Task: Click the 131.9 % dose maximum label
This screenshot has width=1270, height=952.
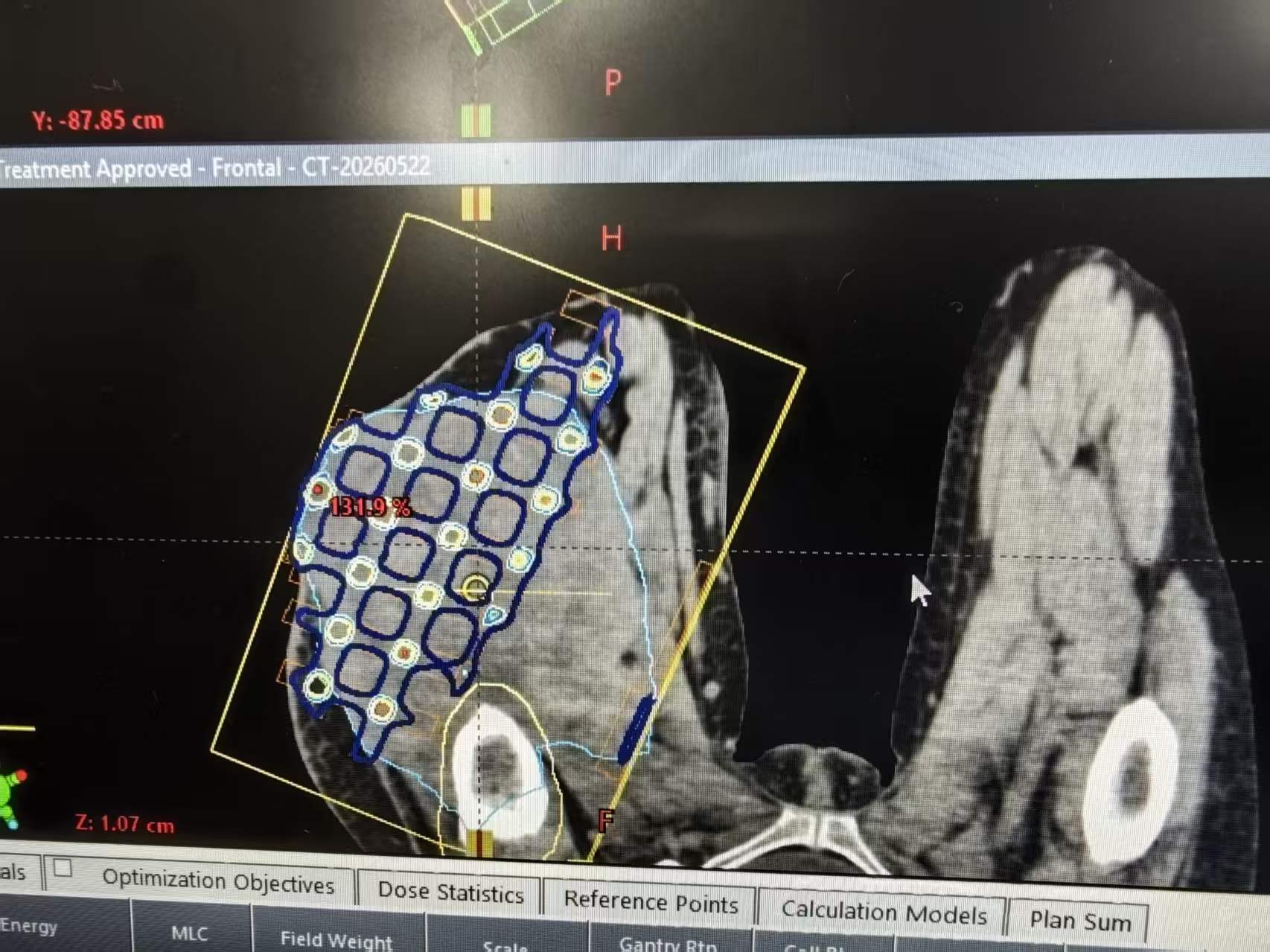Action: 370,508
